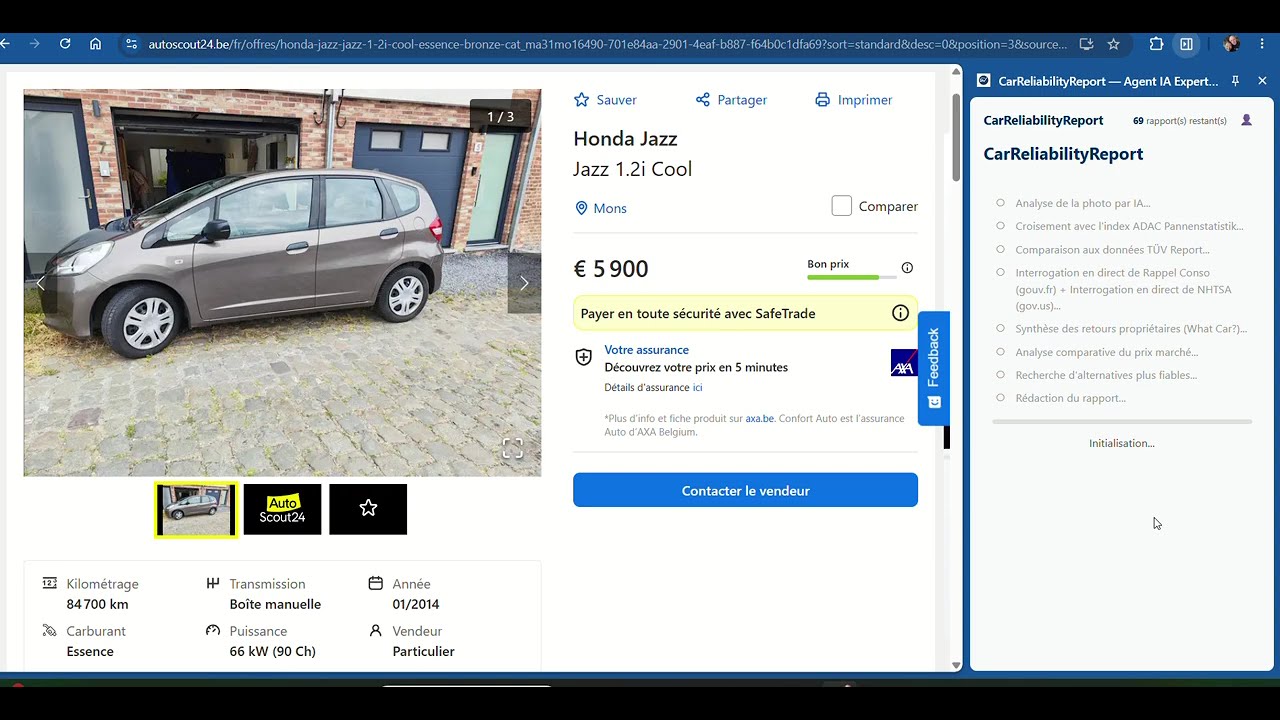Select the star thumbnail
Viewport: 1280px width, 720px height.
click(368, 509)
